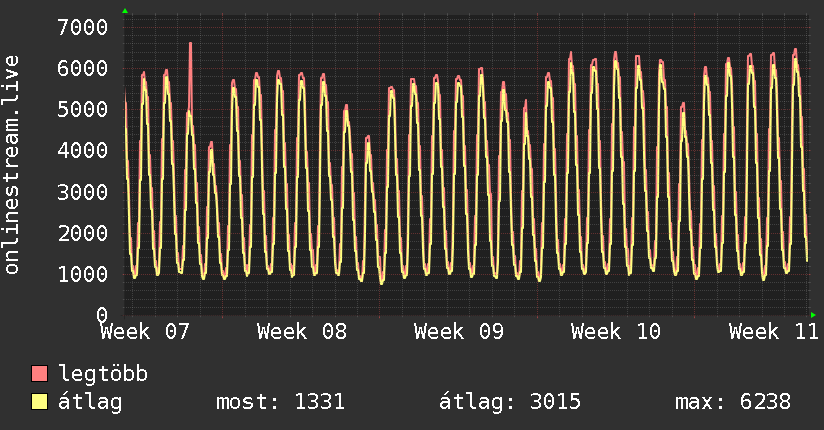Image resolution: width=824 pixels, height=430 pixels.
Task: Click the Week 08 axis label
Action: point(302,332)
